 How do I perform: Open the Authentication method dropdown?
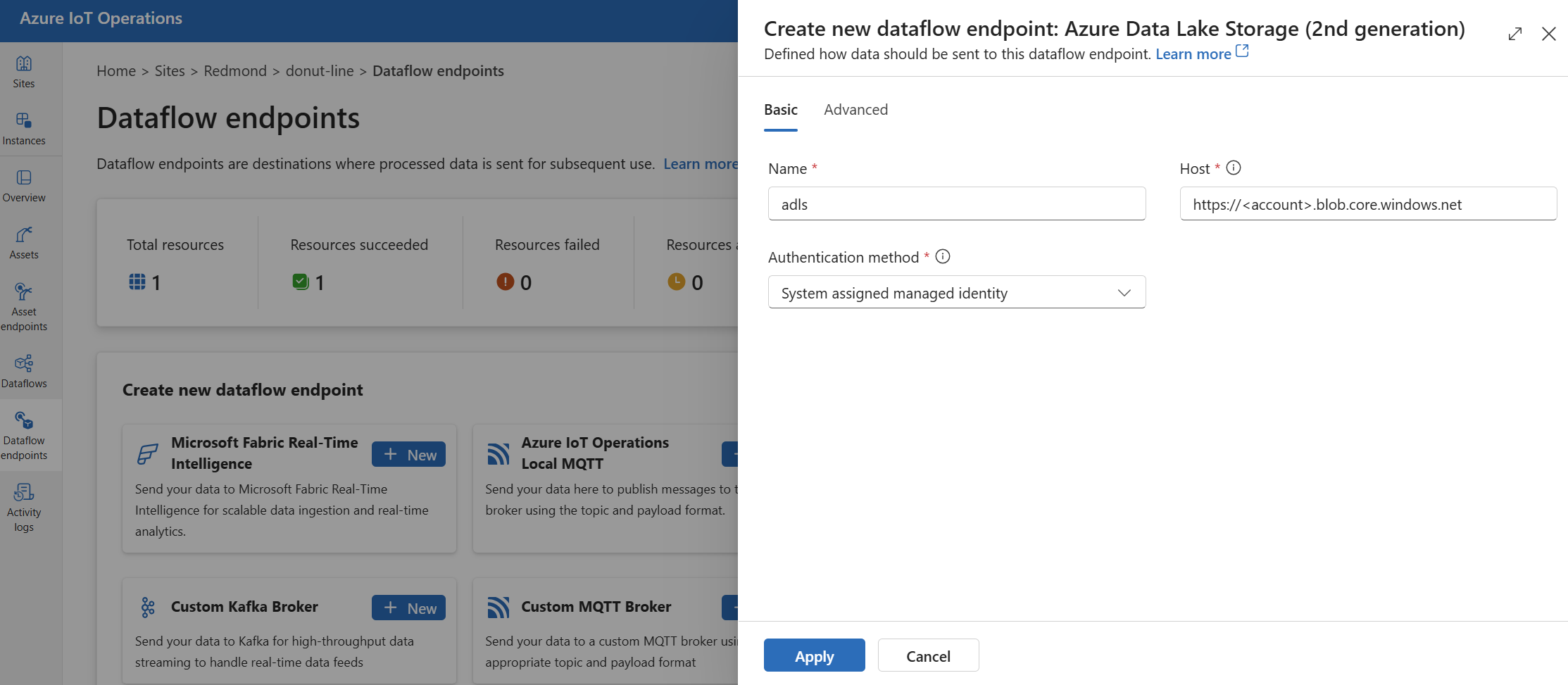[957, 292]
